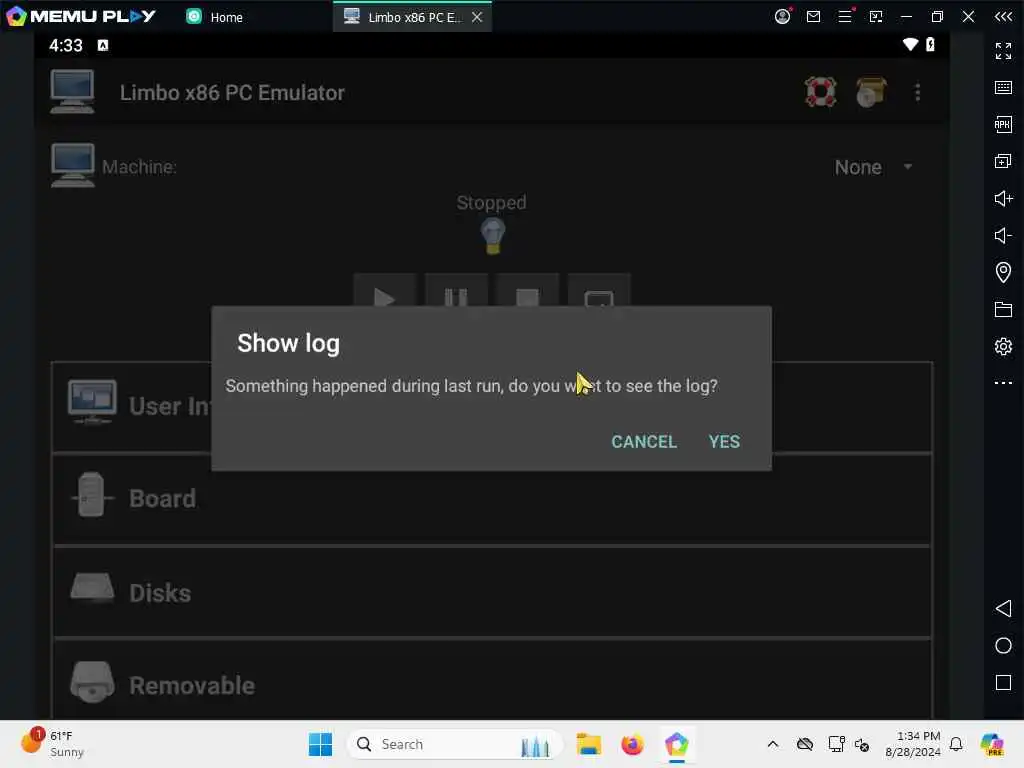The image size is (1024, 768).
Task: Click the Android home circle button
Action: pos(1003,646)
